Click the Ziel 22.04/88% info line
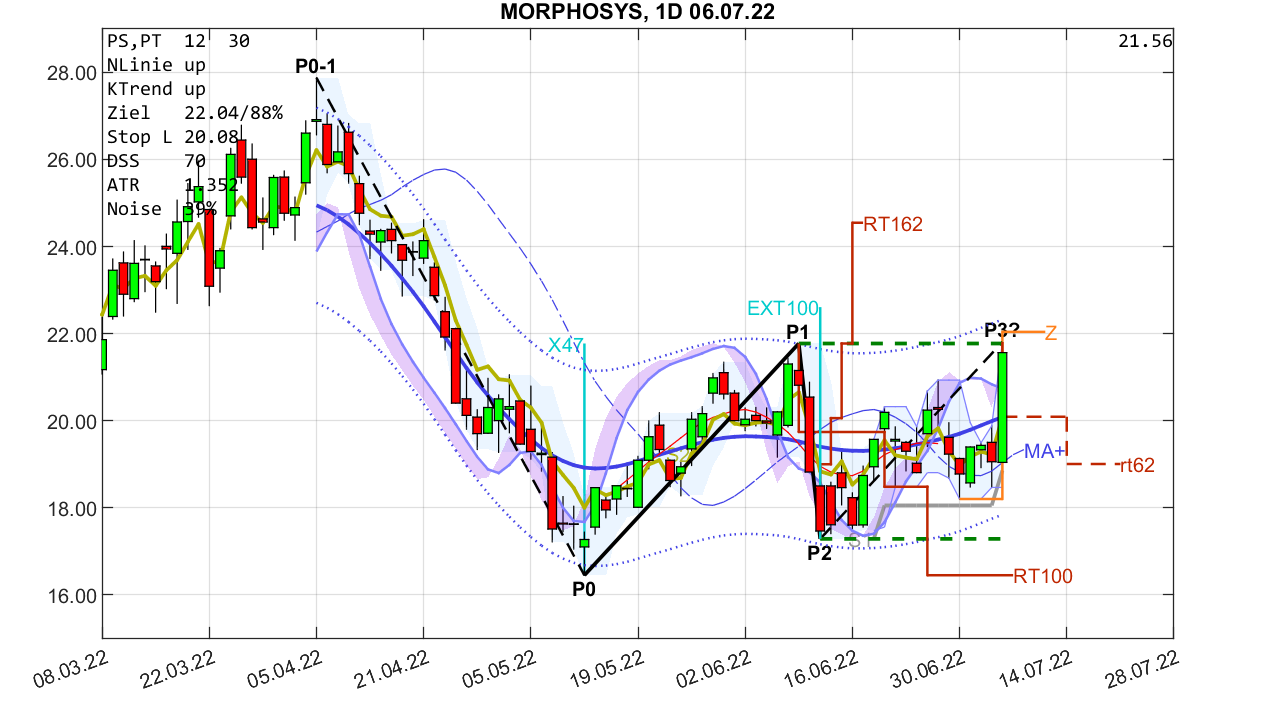1276x709 pixels. click(195, 113)
